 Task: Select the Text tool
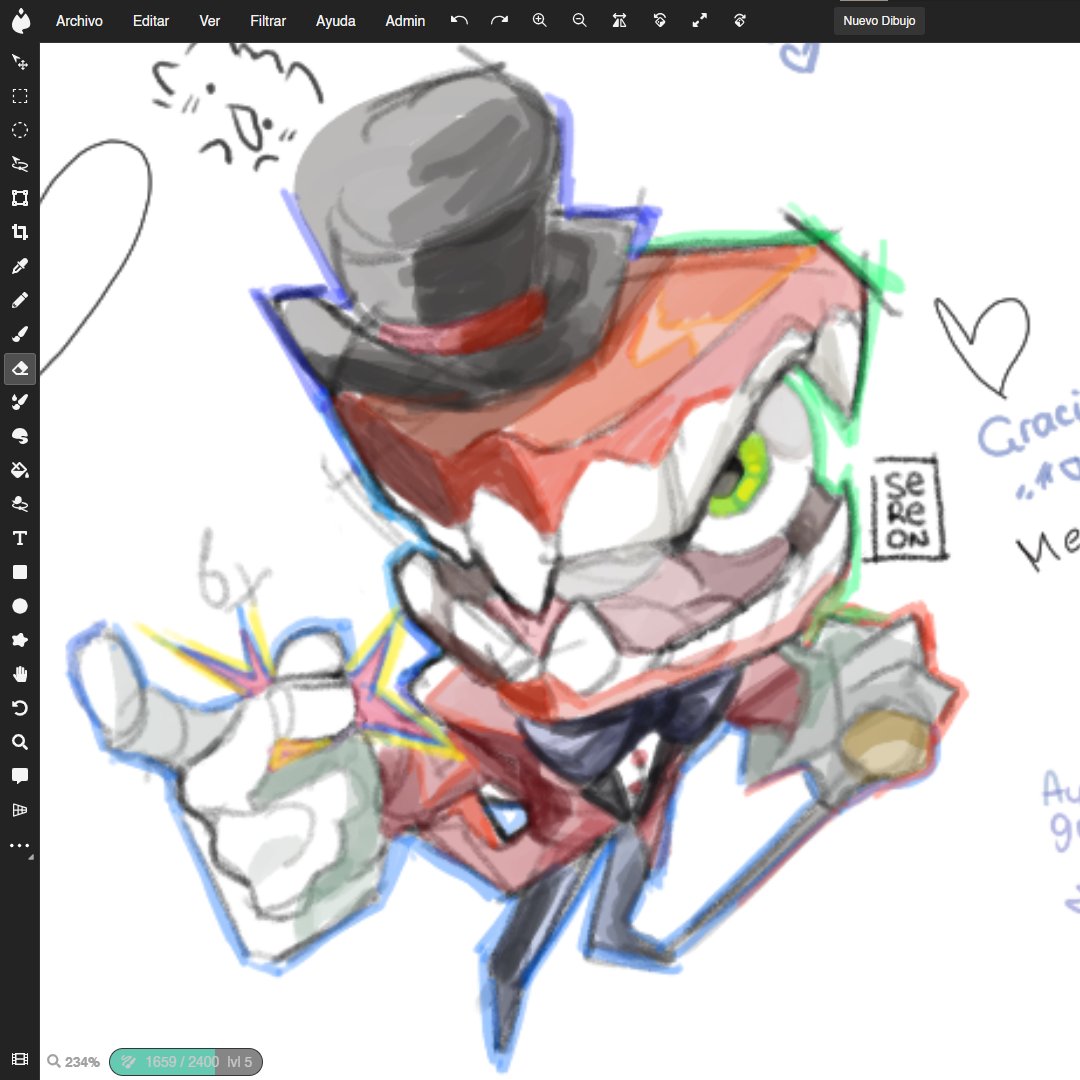(x=20, y=538)
